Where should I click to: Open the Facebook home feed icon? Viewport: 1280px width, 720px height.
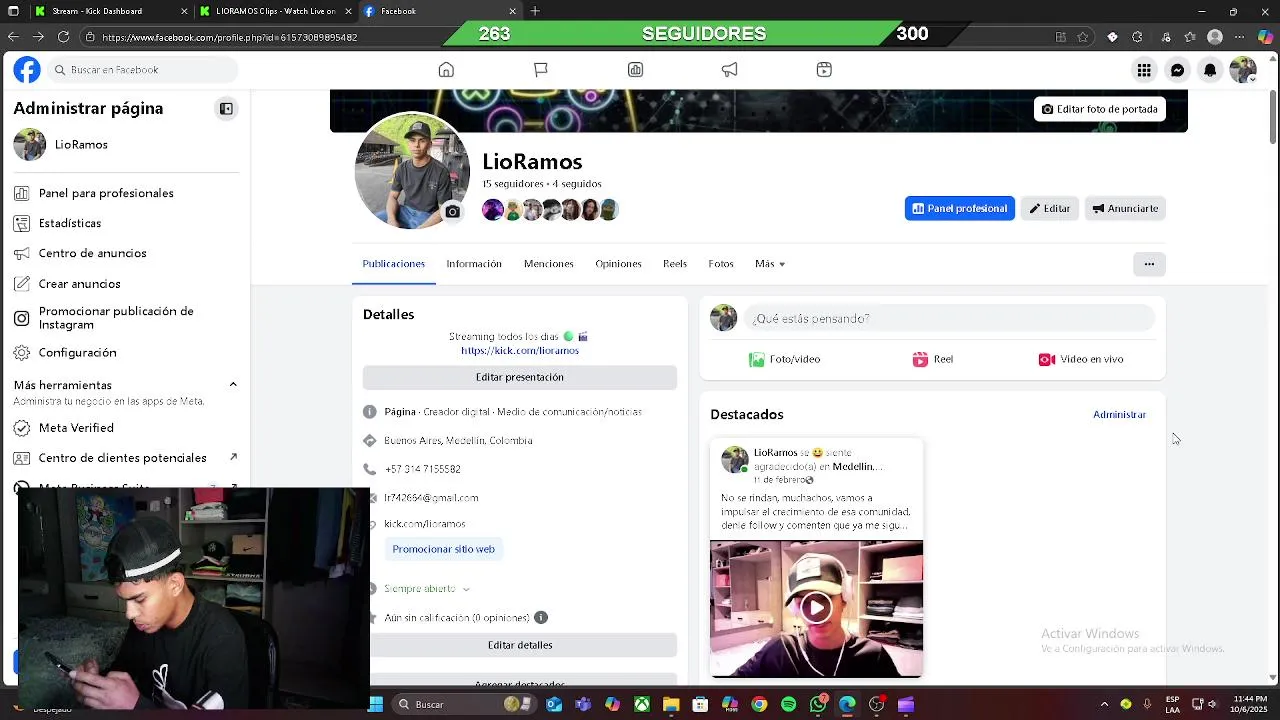pos(446,70)
